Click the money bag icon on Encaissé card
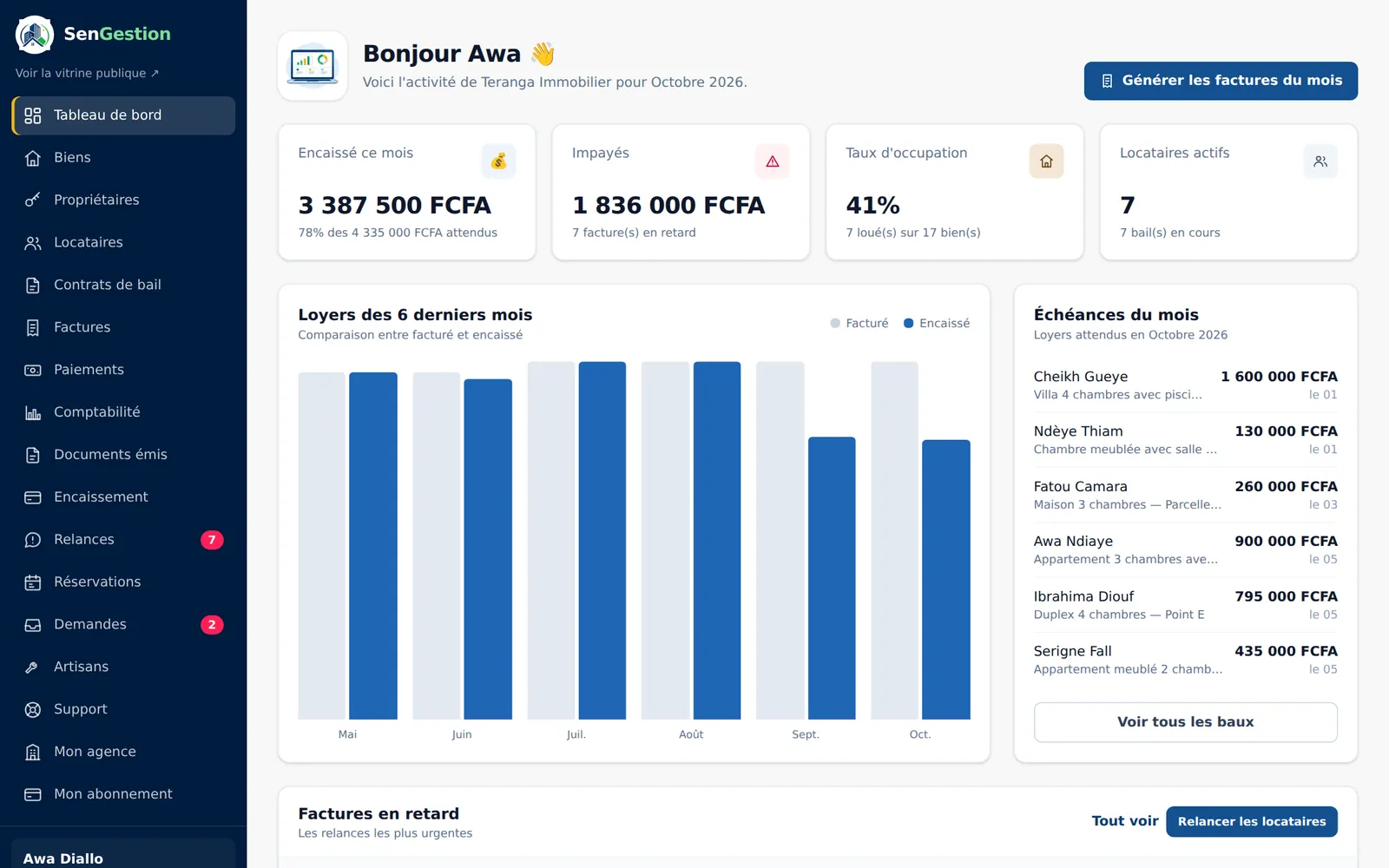The image size is (1389, 868). (498, 161)
